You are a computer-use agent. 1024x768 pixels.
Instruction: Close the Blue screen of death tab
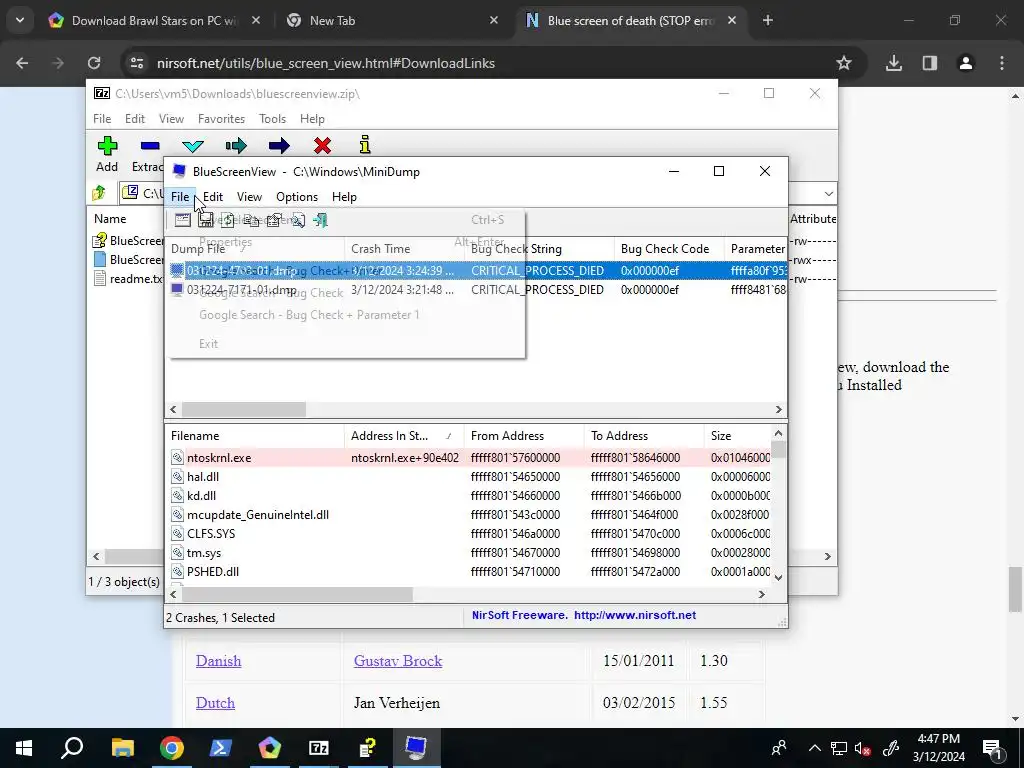coord(732,20)
